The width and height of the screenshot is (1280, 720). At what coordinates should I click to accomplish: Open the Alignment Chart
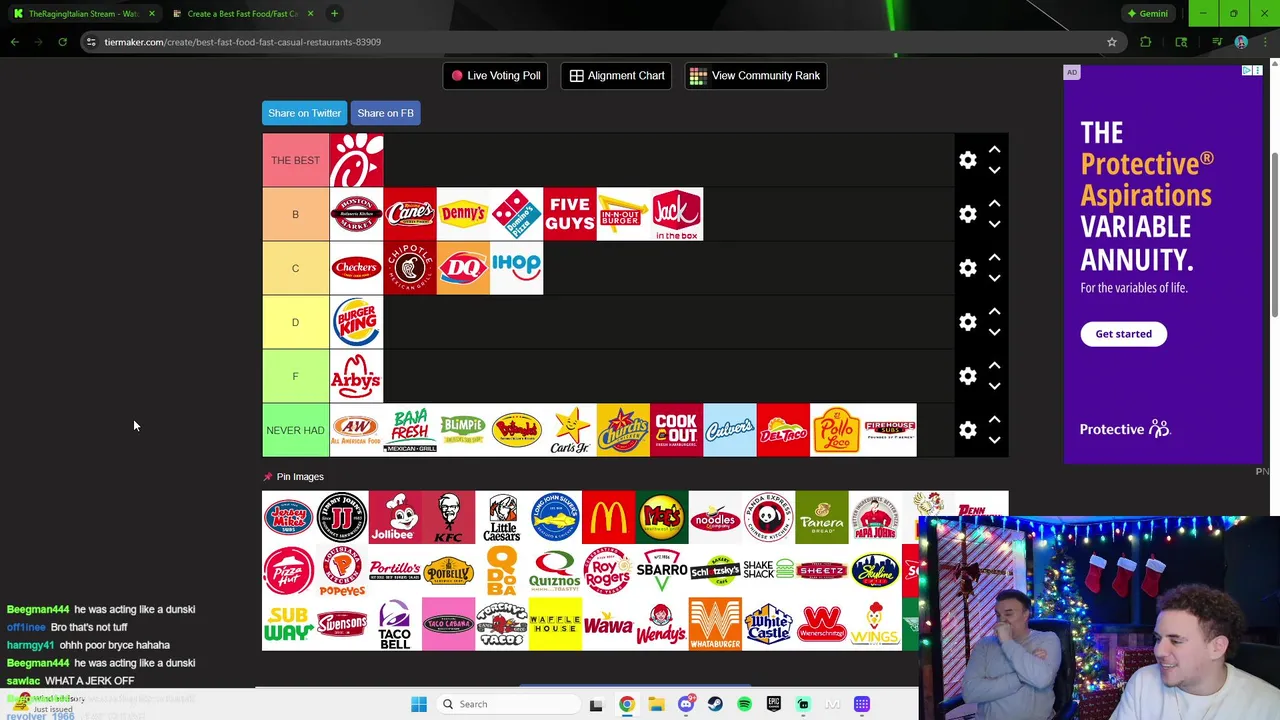(x=617, y=76)
